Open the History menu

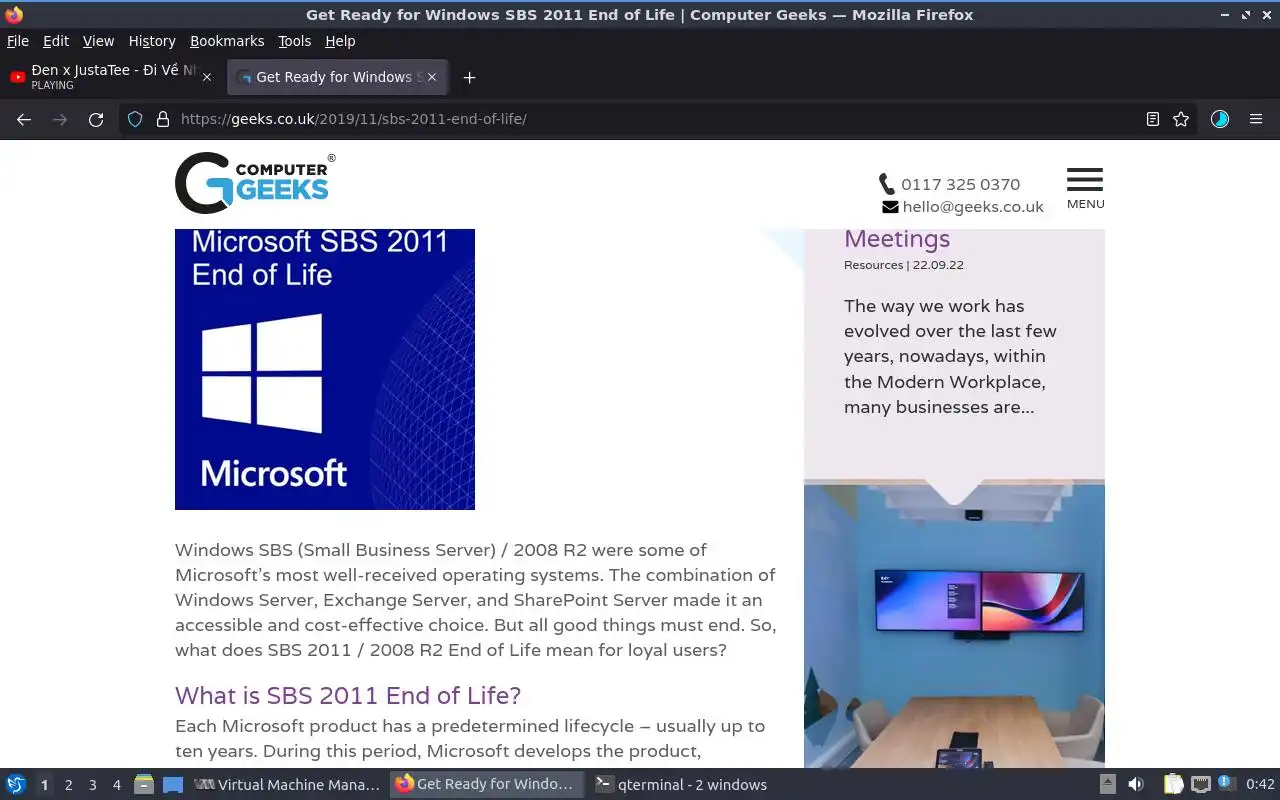[152, 41]
